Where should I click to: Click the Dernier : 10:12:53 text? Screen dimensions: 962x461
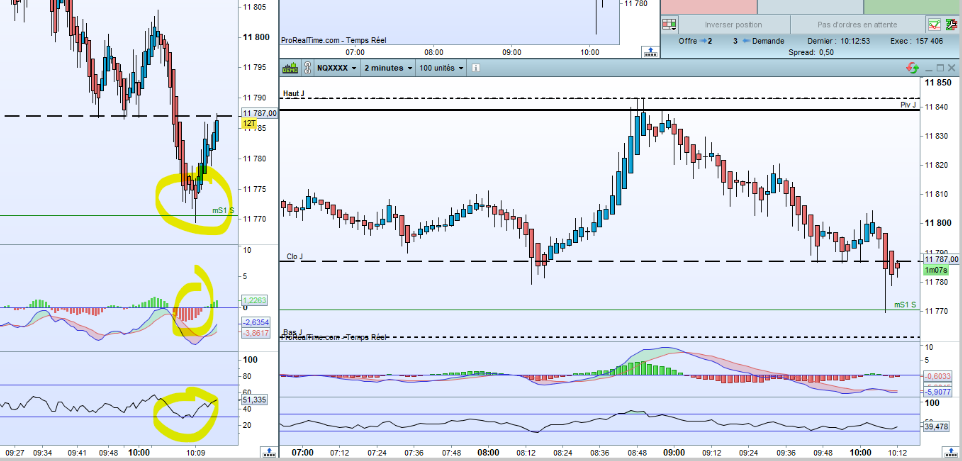pos(837,41)
